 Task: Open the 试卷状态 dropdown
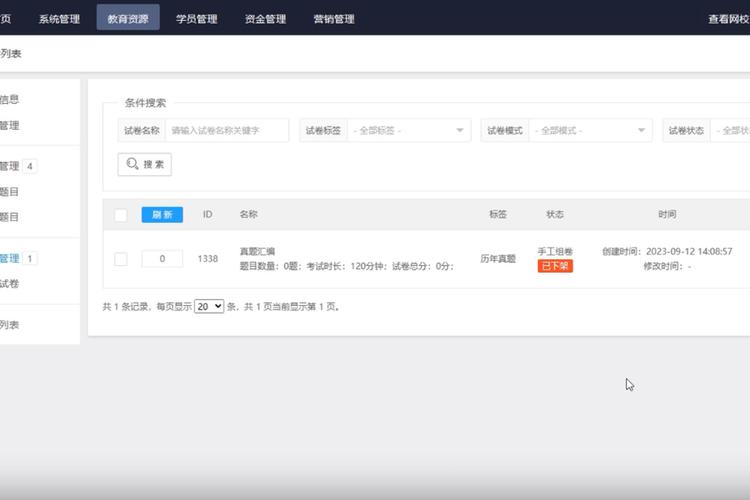pyautogui.click(x=730, y=130)
